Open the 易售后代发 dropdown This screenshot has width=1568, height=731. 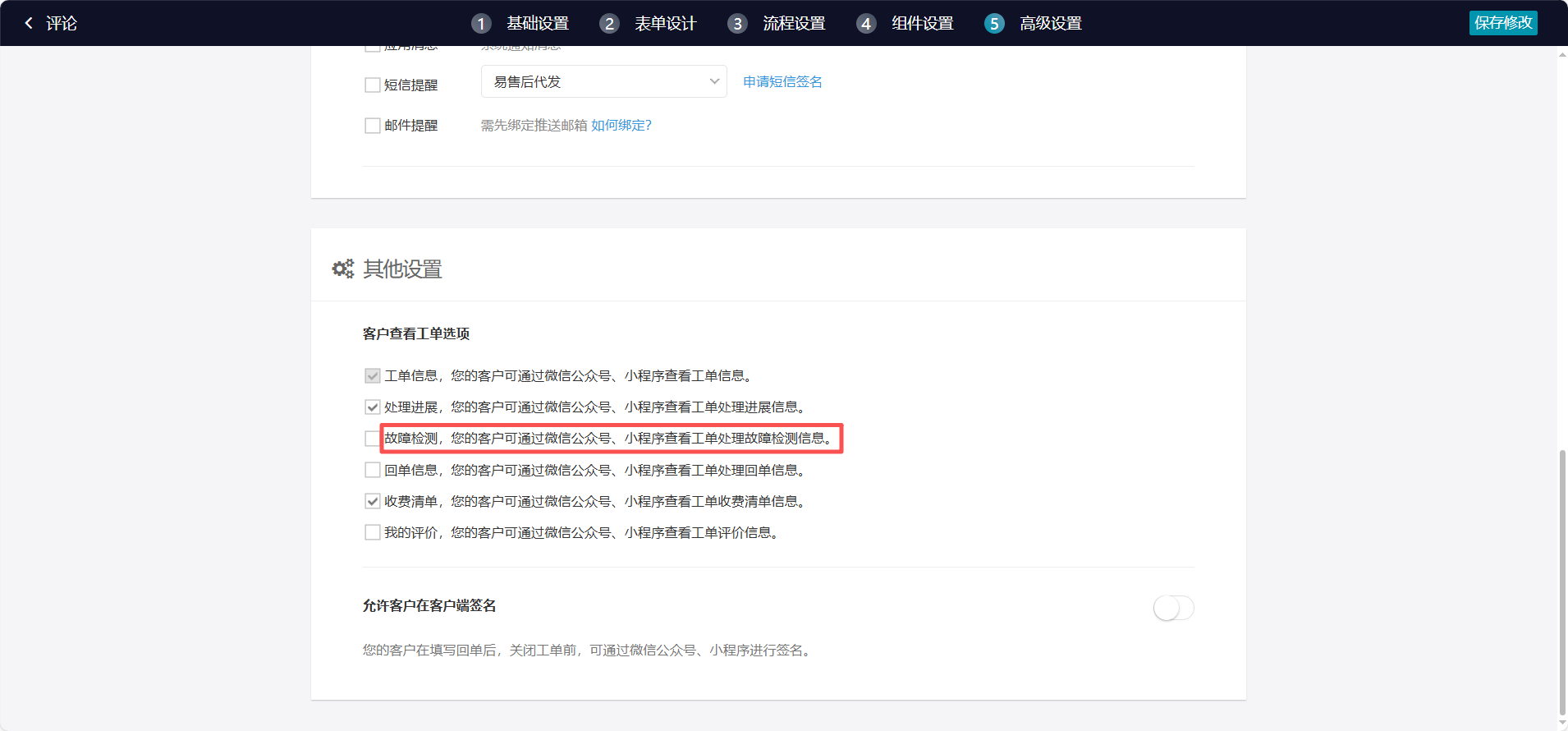click(x=603, y=81)
